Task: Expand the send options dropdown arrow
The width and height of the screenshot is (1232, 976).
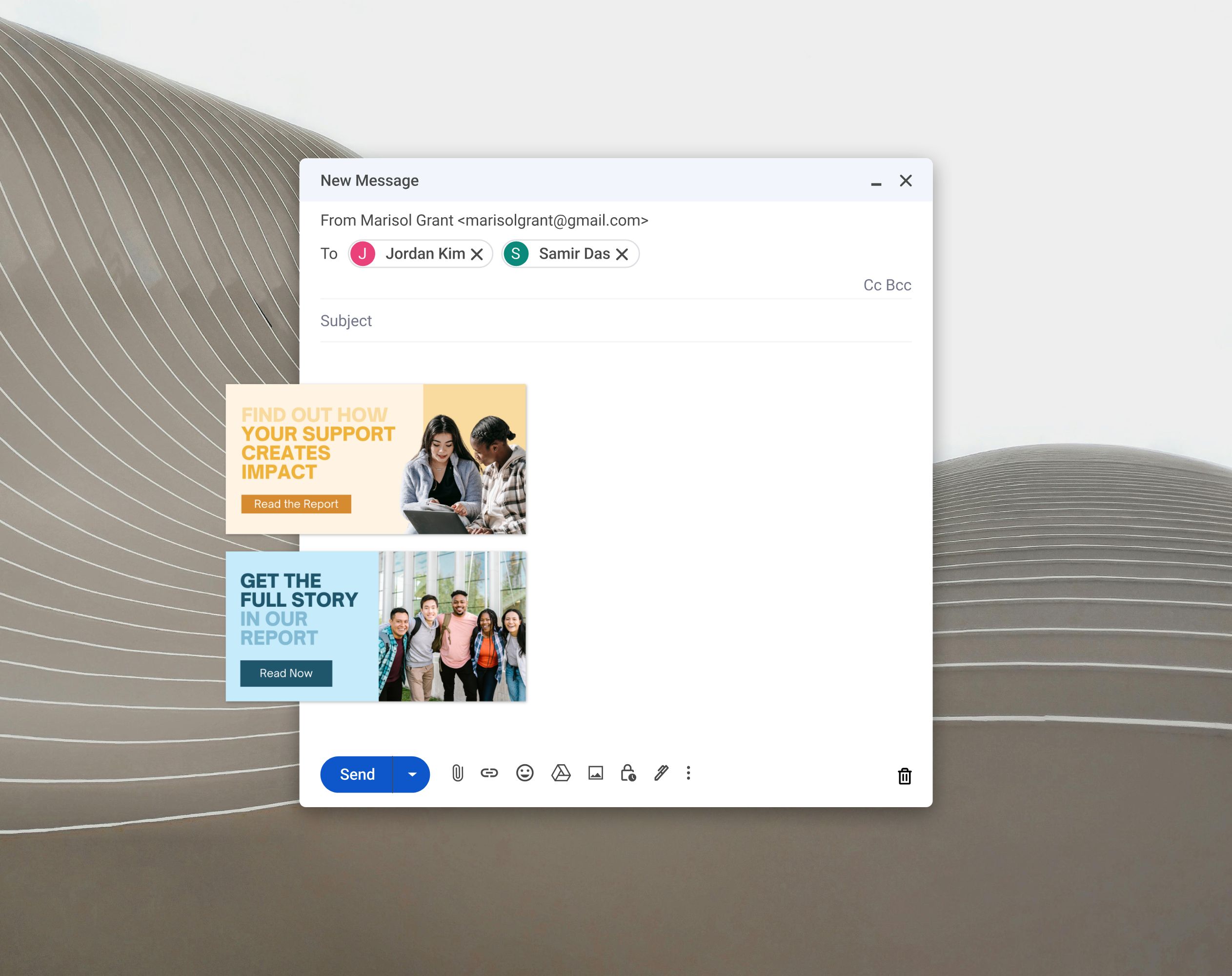Action: (412, 774)
